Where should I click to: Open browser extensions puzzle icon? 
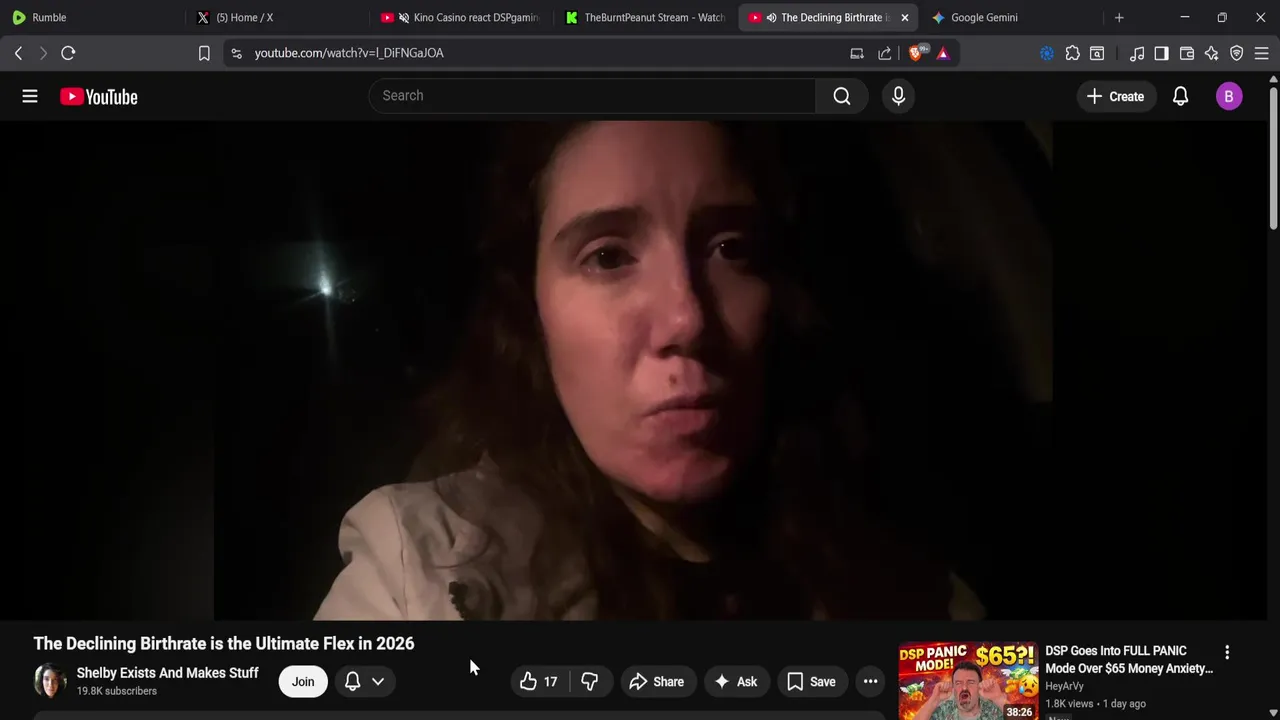1072,53
